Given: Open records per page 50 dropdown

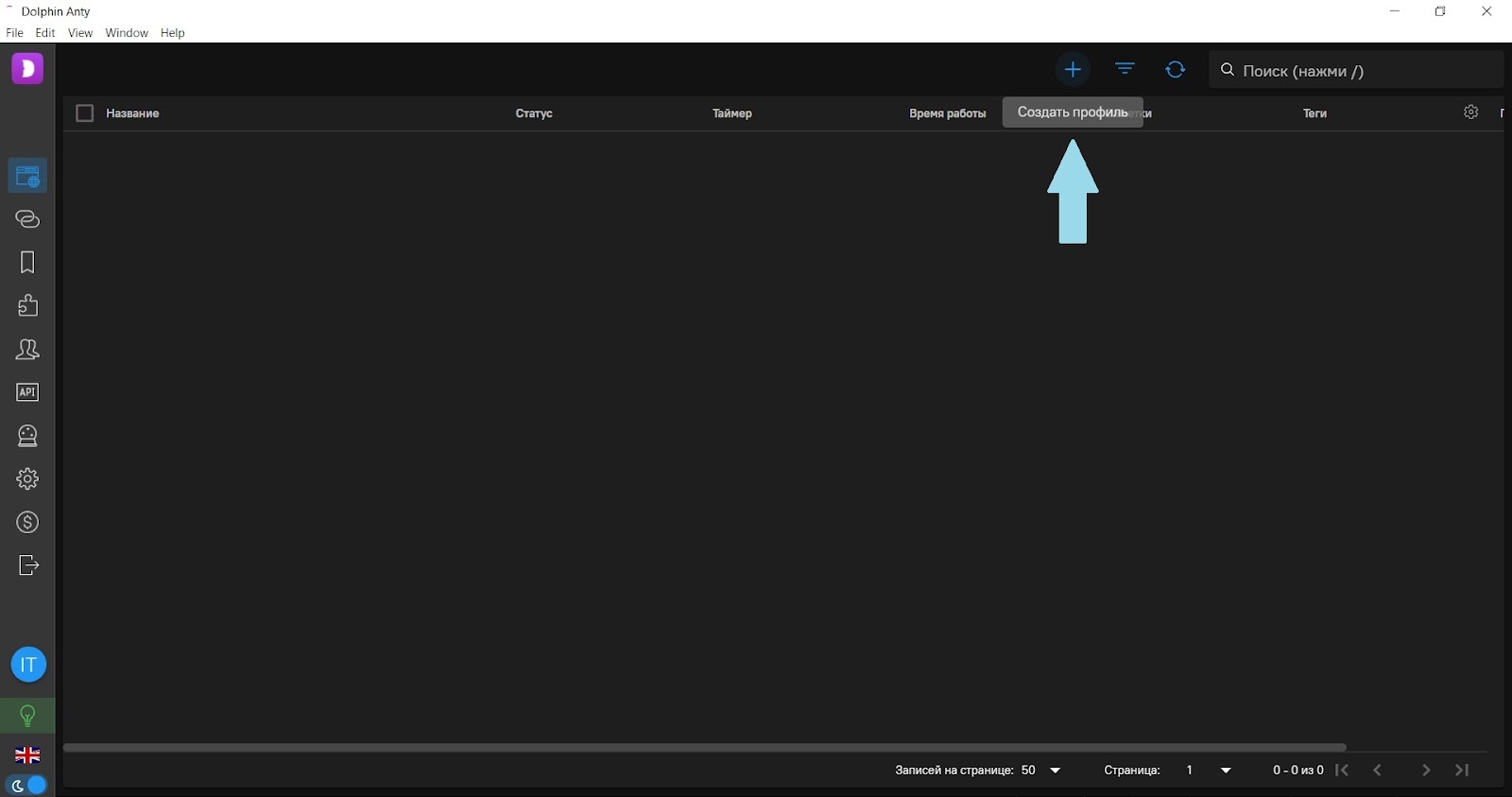Looking at the screenshot, I should (x=1041, y=771).
